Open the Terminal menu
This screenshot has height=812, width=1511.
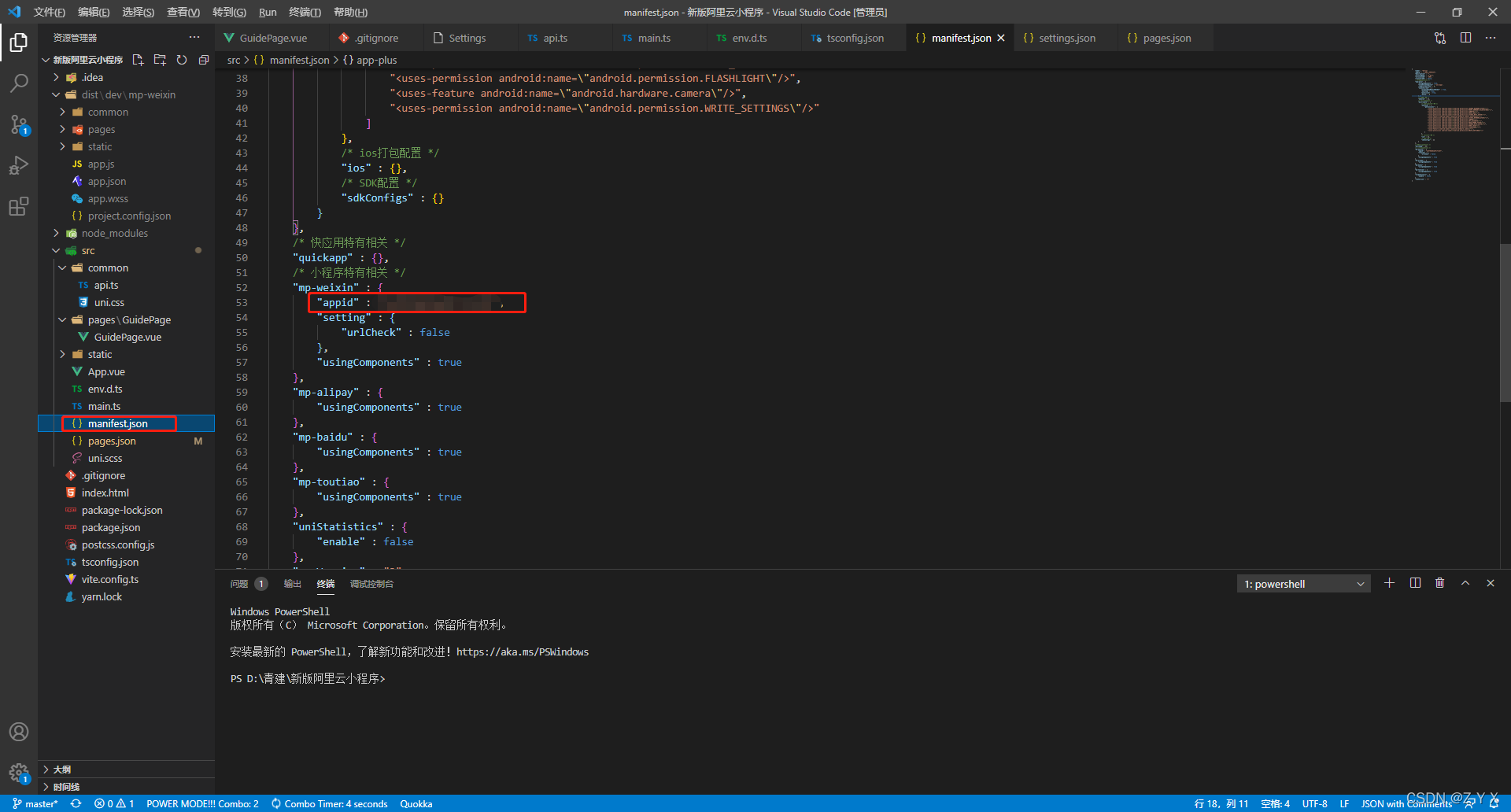click(x=305, y=12)
